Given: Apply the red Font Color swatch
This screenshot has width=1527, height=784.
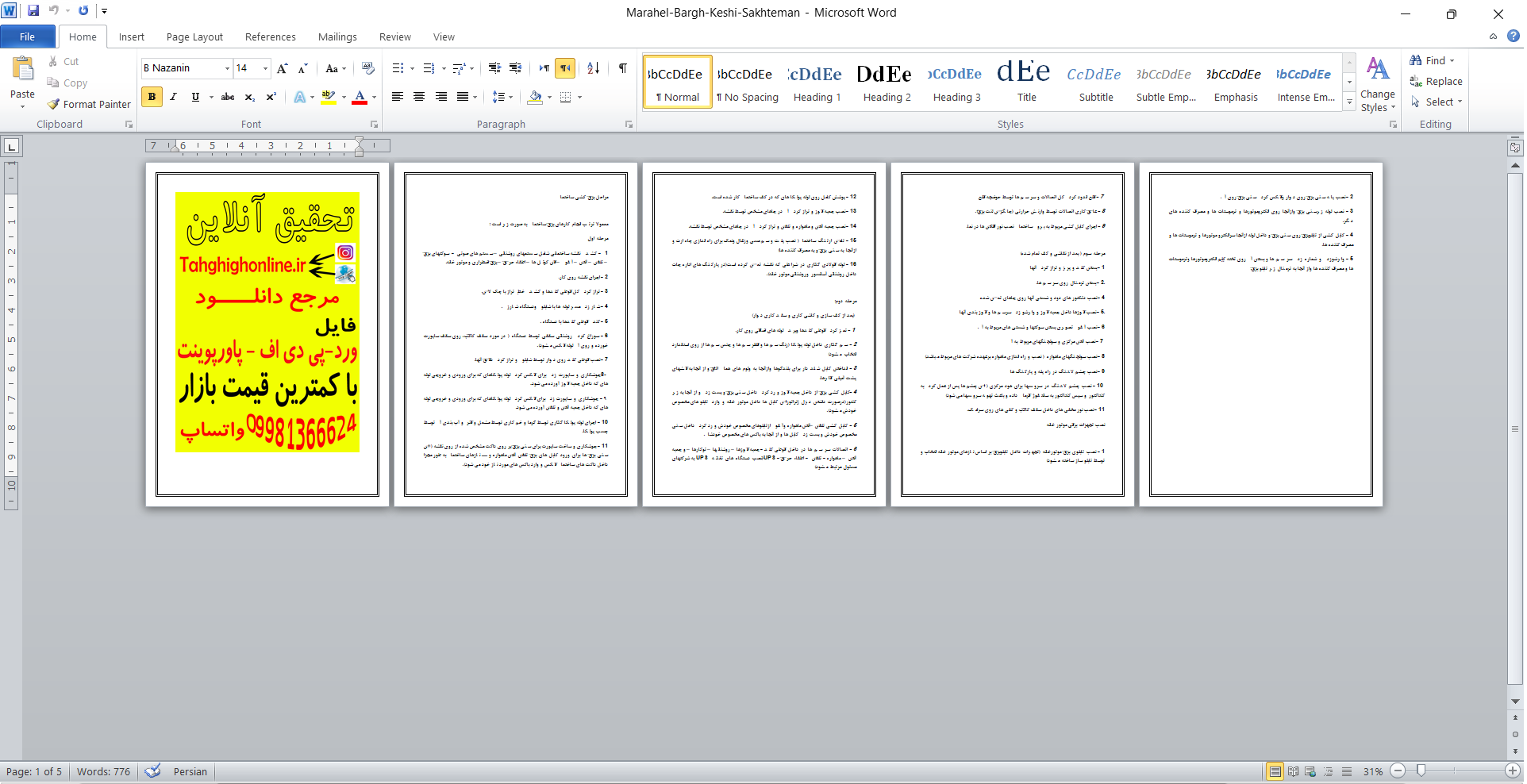Looking at the screenshot, I should (x=359, y=97).
